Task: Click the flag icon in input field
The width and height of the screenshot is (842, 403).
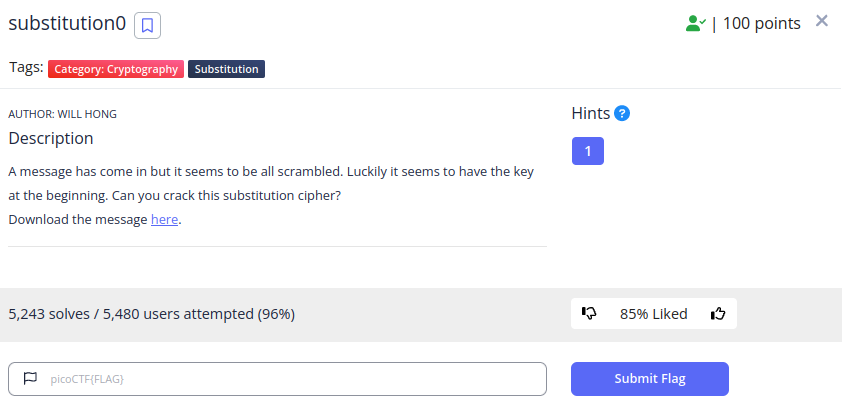Action: (x=30, y=378)
